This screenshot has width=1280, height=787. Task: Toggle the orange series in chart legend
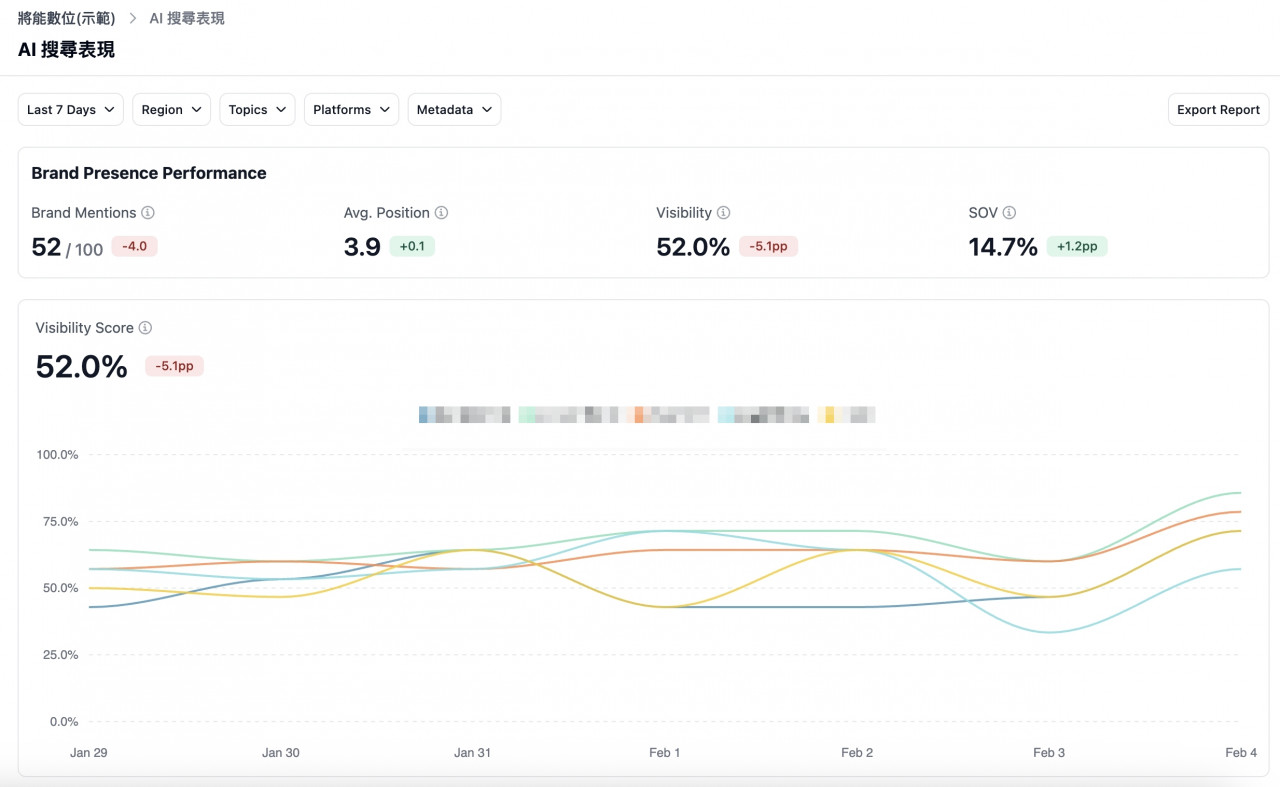point(670,415)
